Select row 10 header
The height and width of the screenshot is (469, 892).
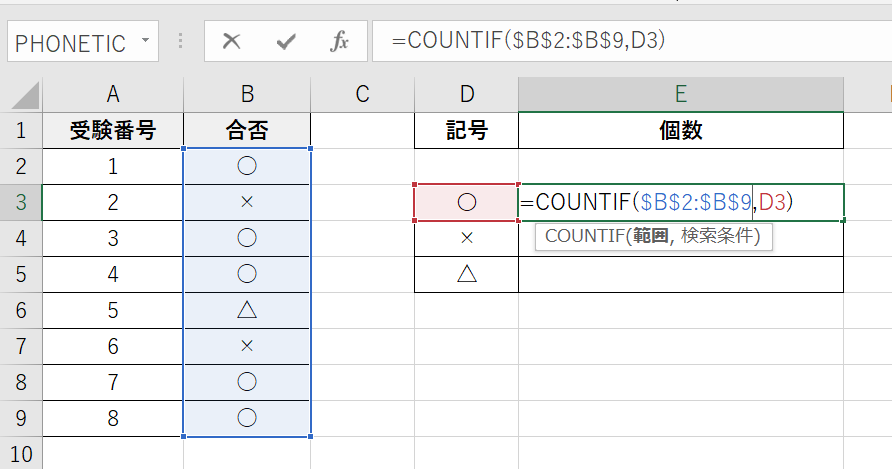20,455
